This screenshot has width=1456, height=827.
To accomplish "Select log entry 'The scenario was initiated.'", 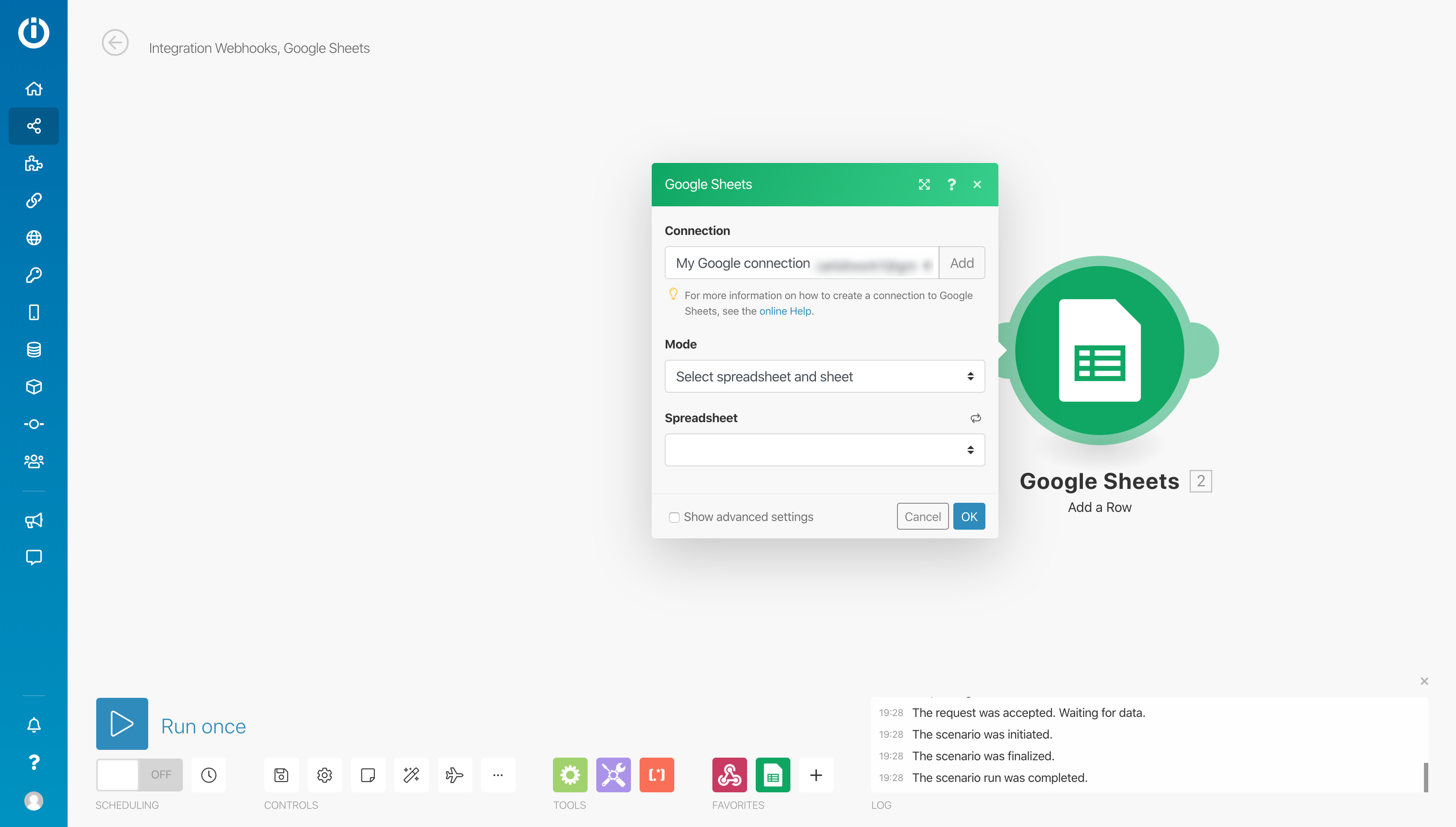I will pyautogui.click(x=982, y=734).
